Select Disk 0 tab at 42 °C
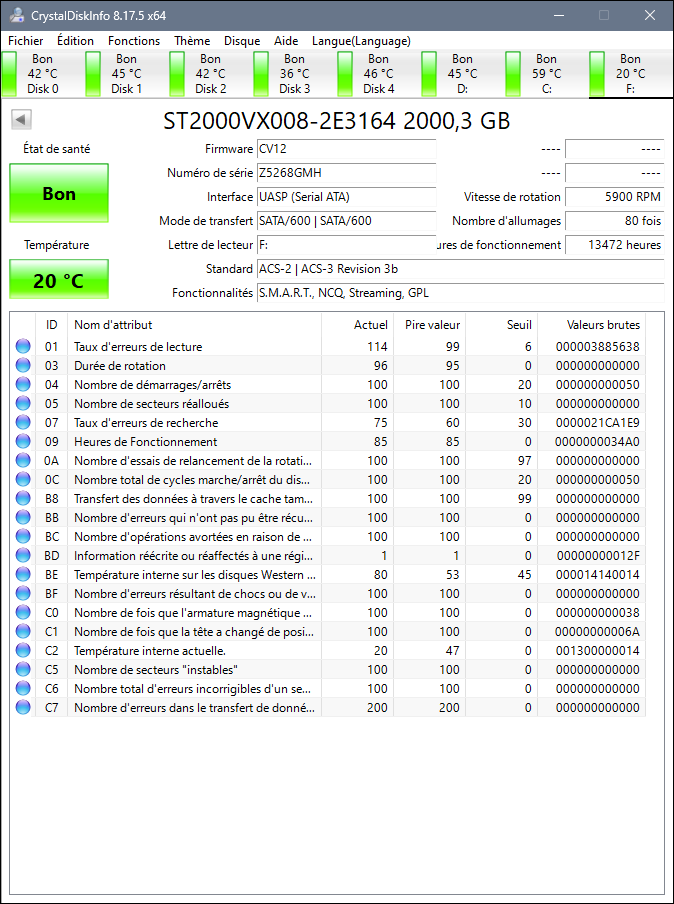Image resolution: width=674 pixels, height=904 pixels. tap(42, 74)
